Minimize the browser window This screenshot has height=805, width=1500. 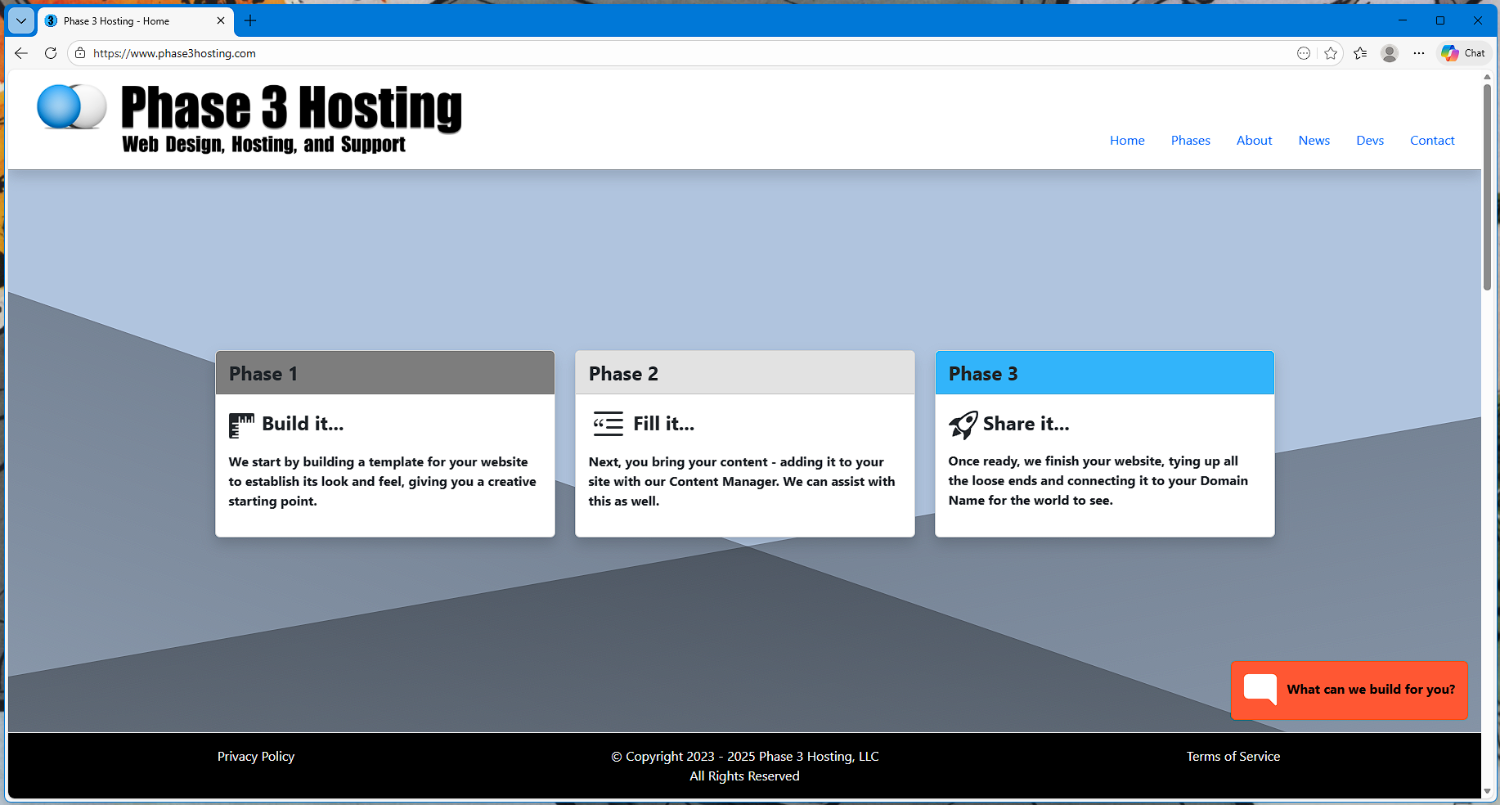click(1403, 20)
